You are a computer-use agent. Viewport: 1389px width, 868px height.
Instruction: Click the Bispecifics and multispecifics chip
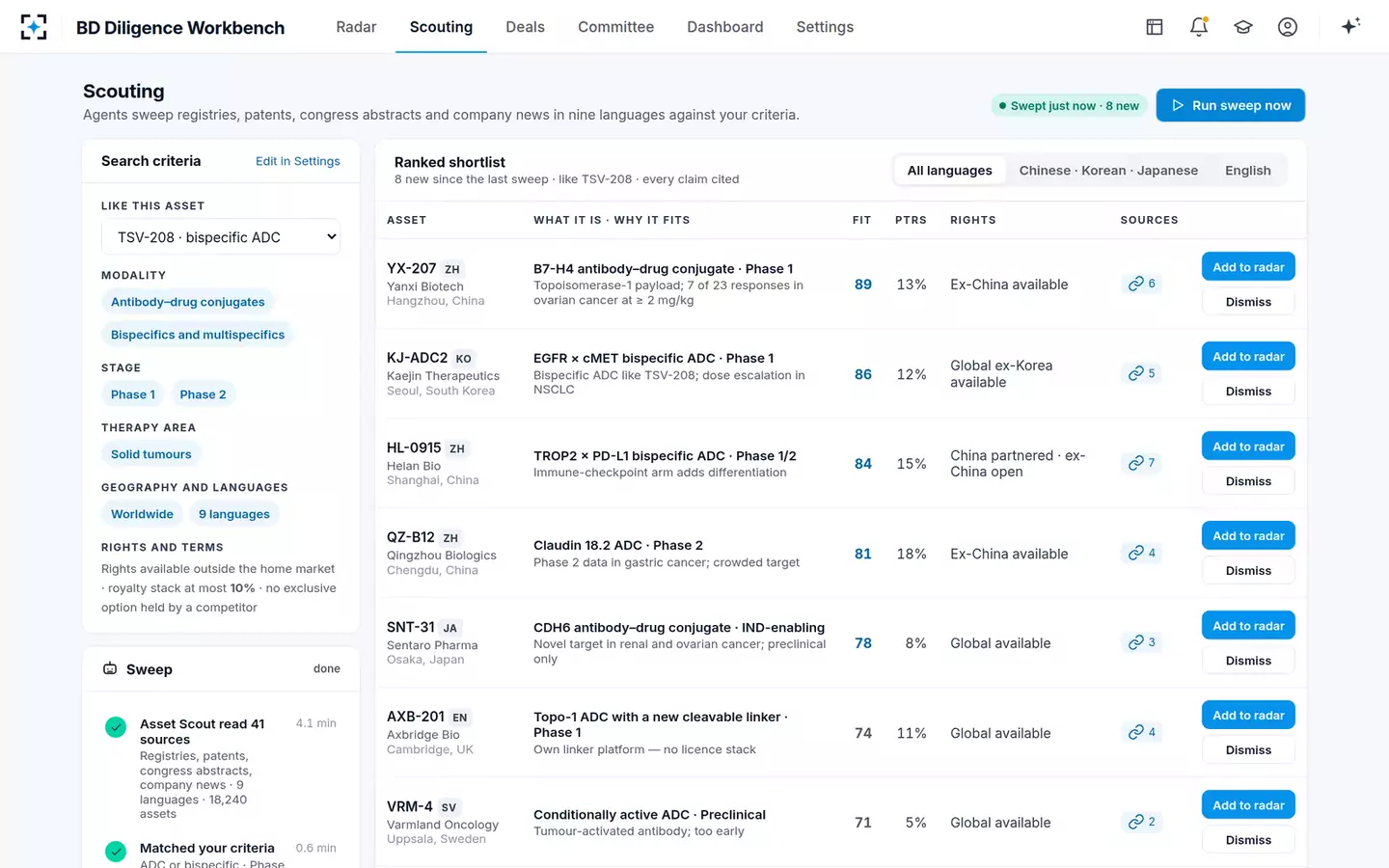(x=198, y=335)
